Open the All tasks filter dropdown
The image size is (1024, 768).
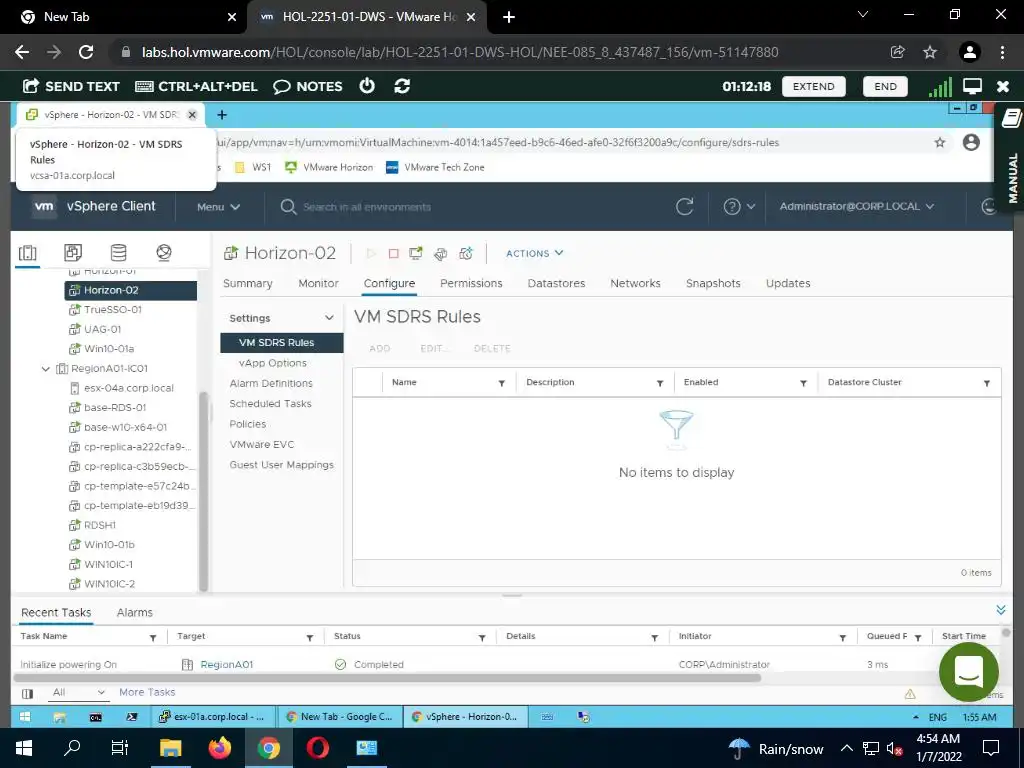coord(78,692)
